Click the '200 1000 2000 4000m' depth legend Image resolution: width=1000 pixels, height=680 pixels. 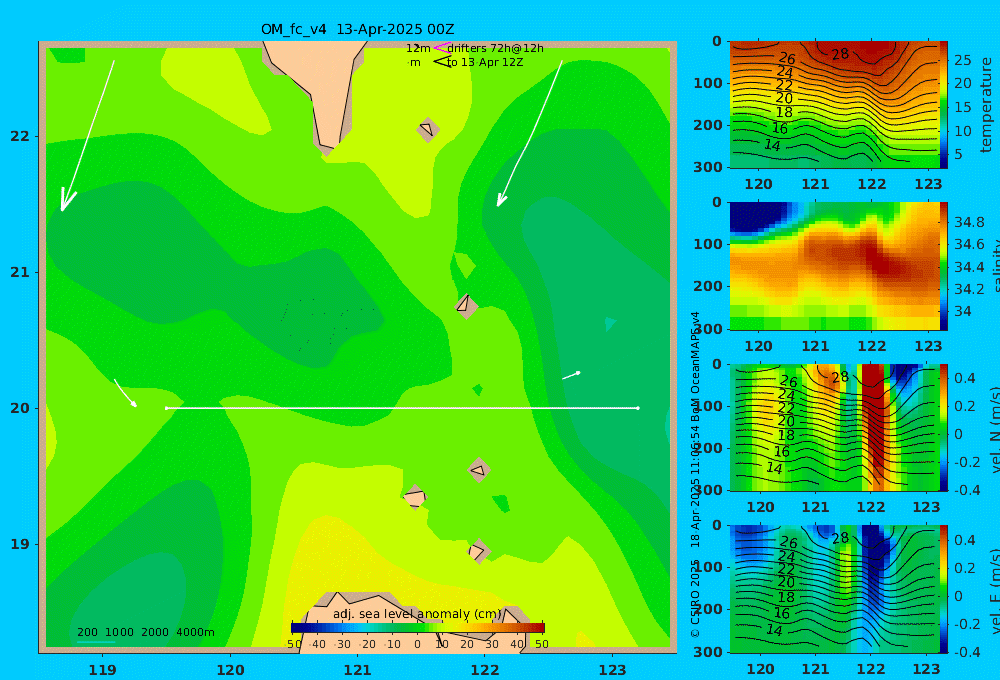click(145, 632)
